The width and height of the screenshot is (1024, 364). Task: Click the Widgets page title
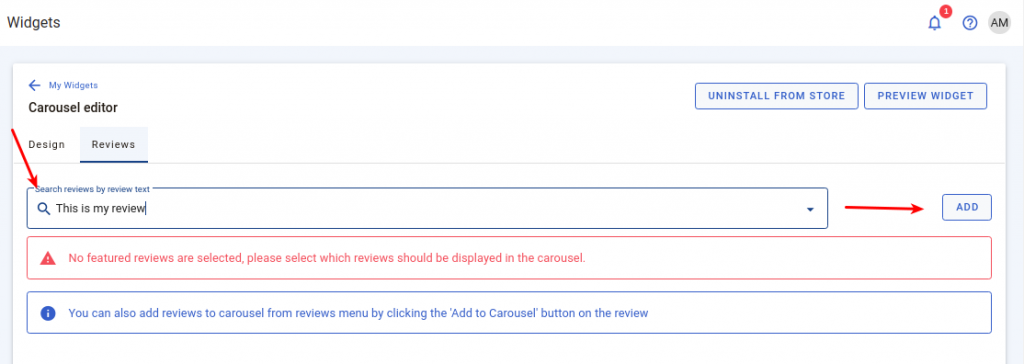pyautogui.click(x=33, y=23)
